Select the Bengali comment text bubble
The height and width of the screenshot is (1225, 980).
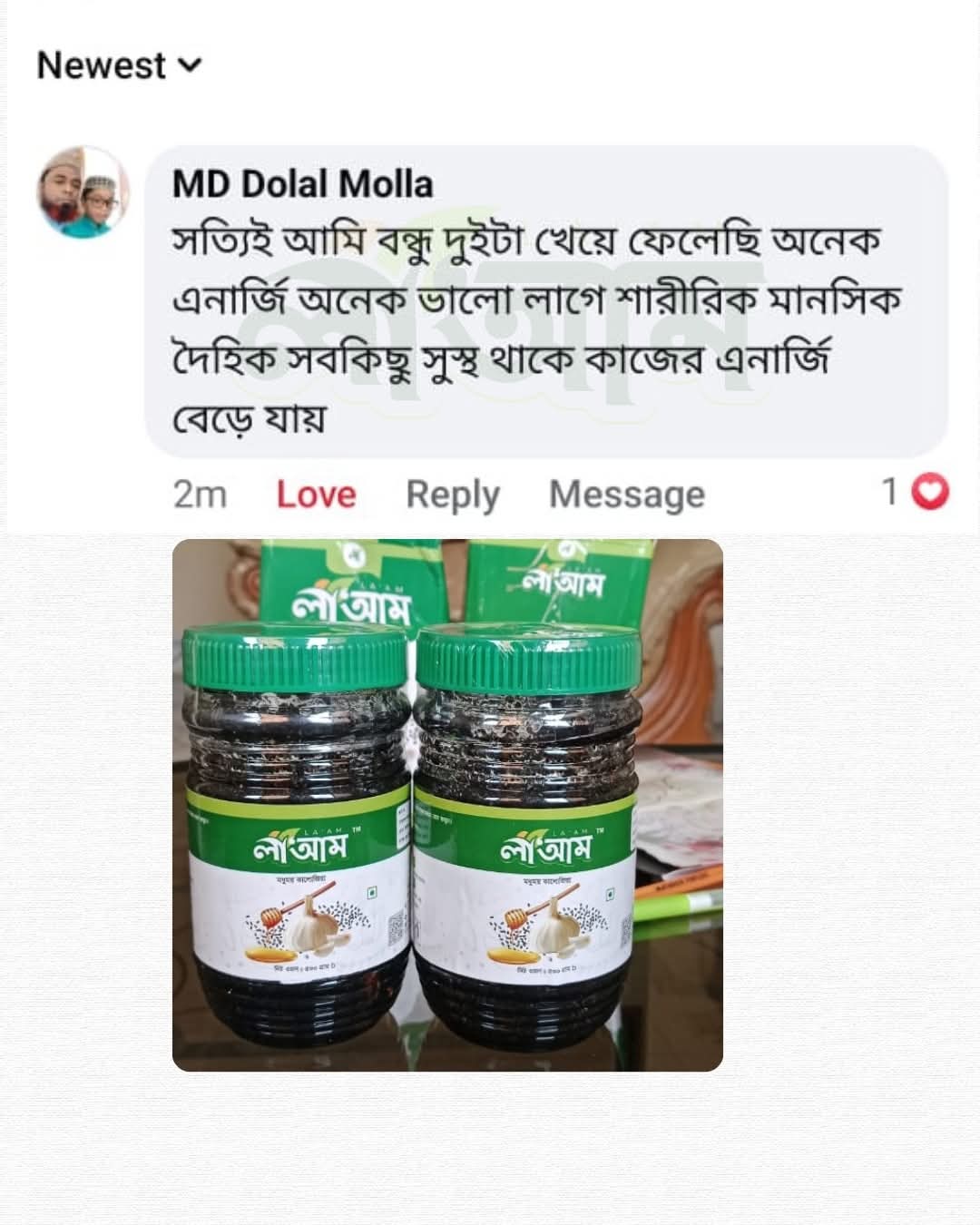tap(547, 301)
